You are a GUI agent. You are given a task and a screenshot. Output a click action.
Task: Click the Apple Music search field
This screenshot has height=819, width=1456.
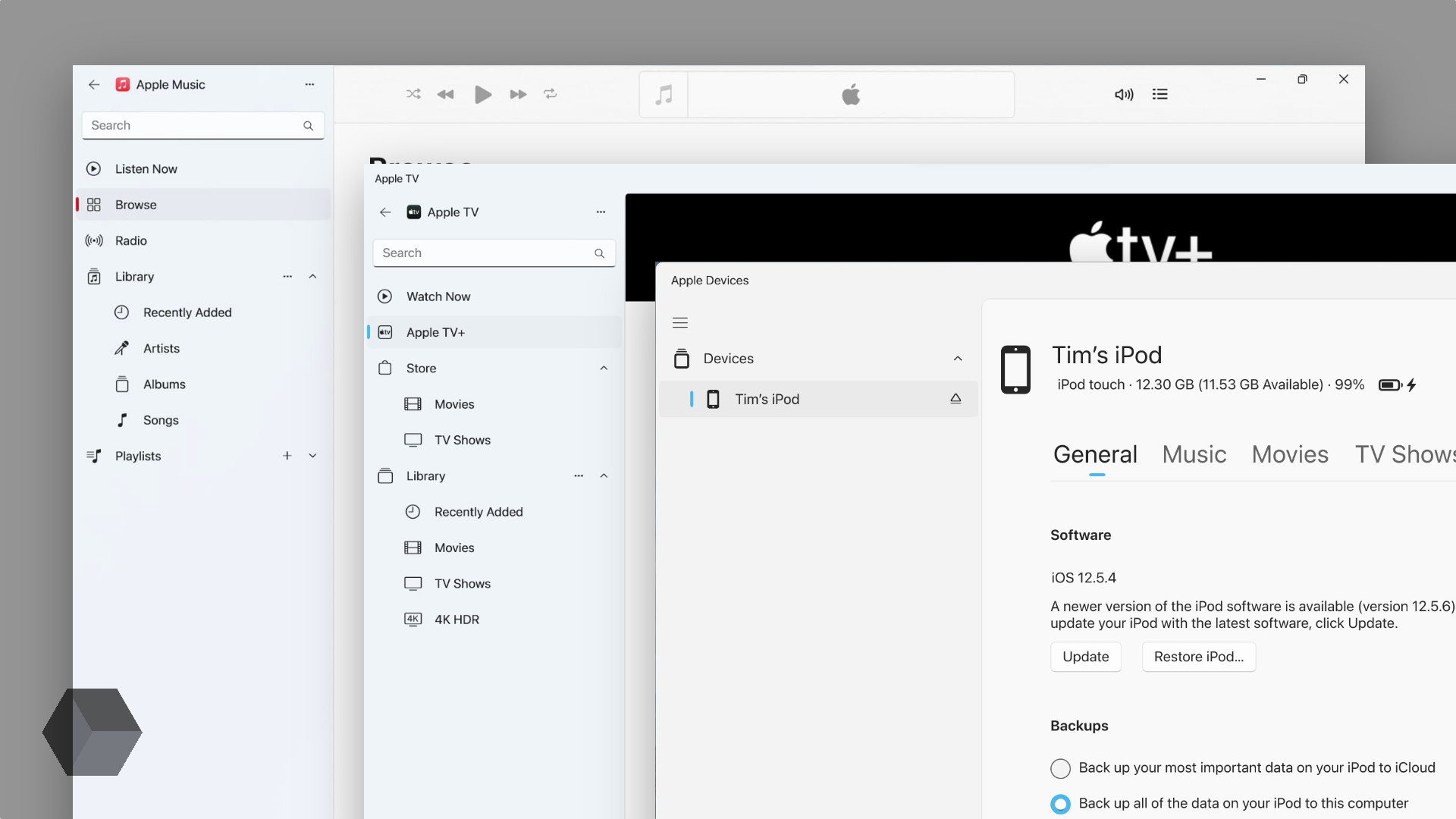coord(203,126)
